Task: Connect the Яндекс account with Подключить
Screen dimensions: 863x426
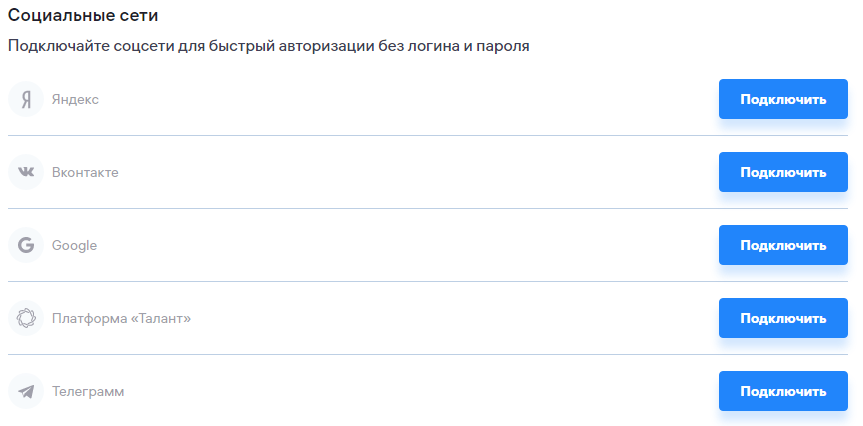Action: (x=783, y=99)
